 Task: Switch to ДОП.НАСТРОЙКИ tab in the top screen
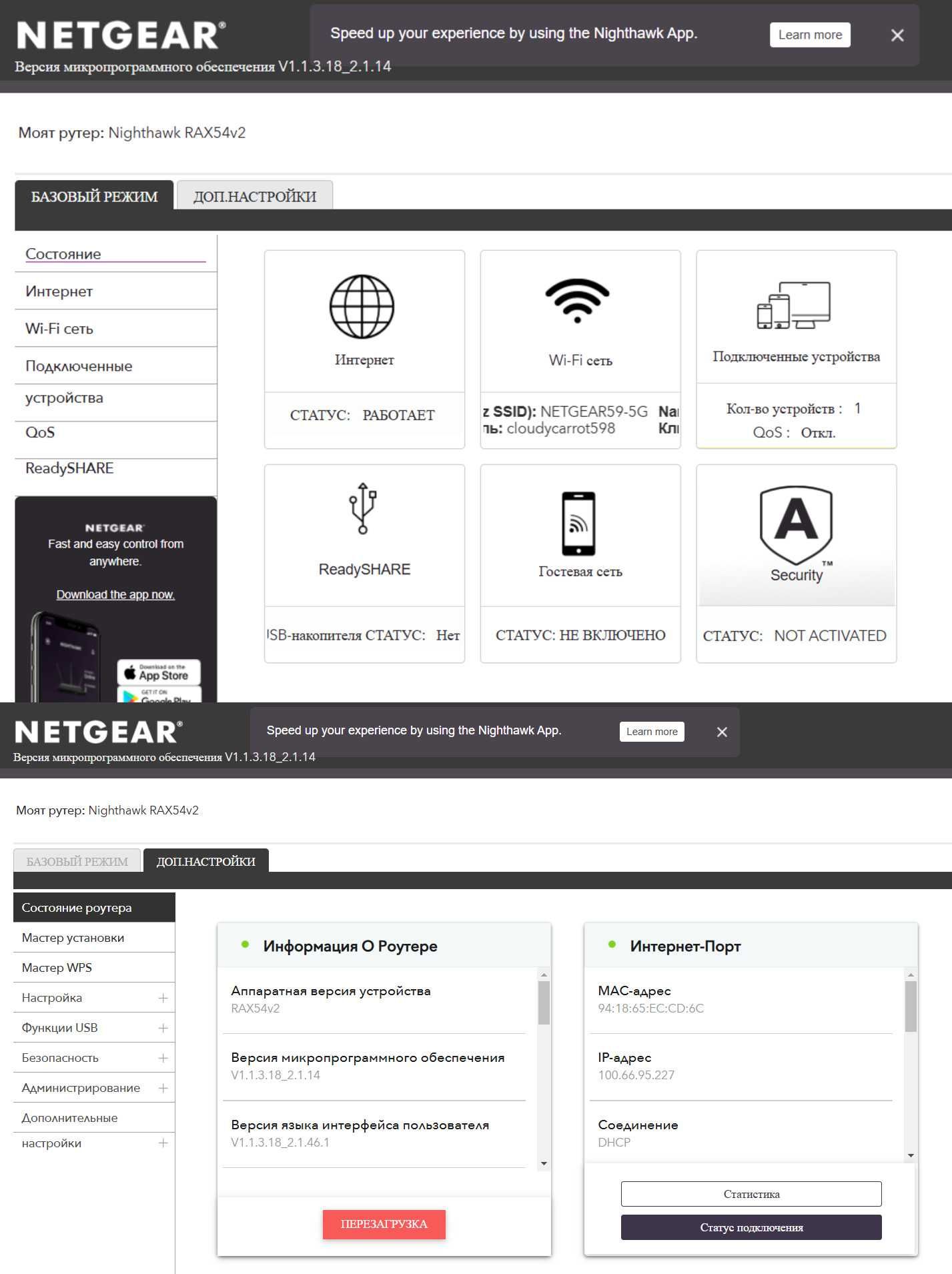[x=254, y=196]
